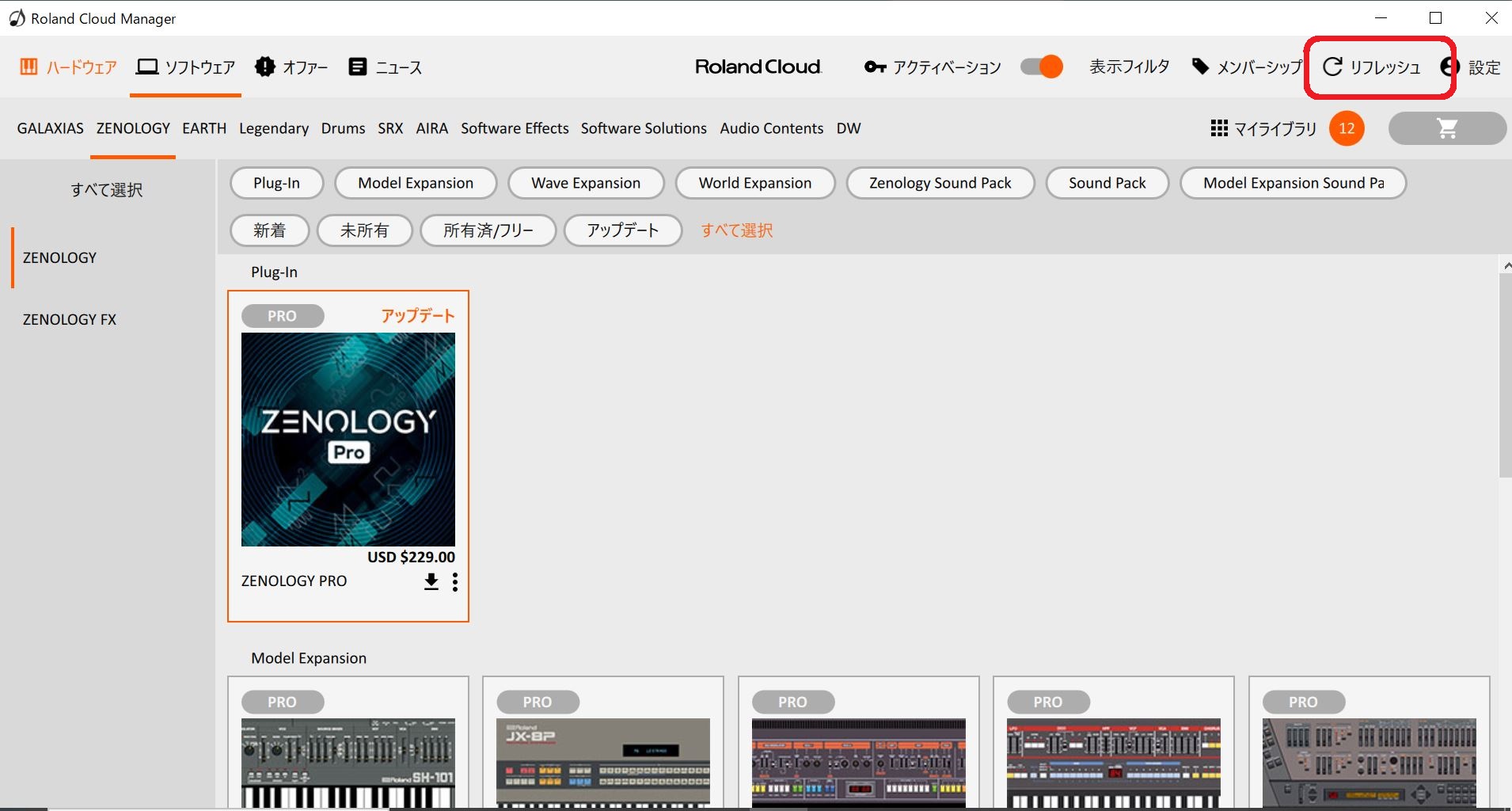Click the activation key icon
This screenshot has height=811, width=1512.
coord(875,67)
